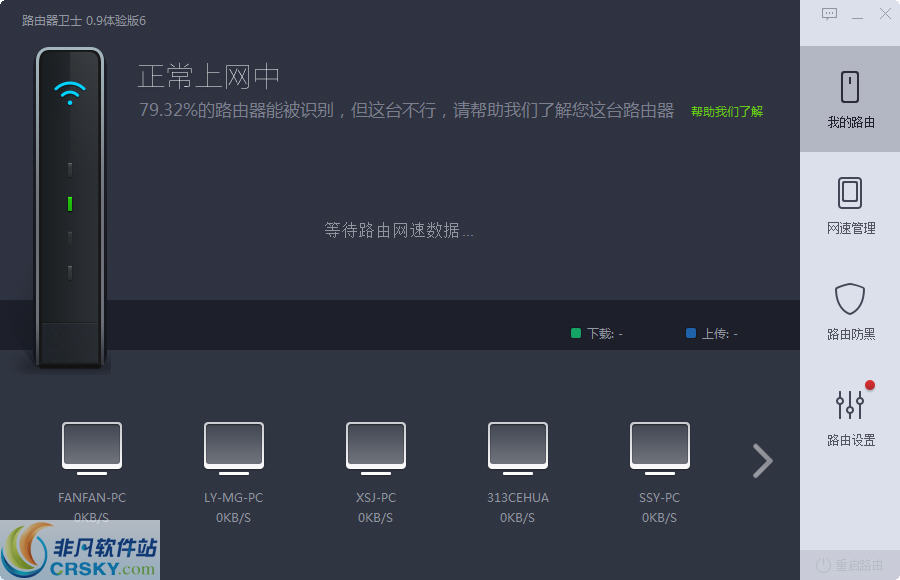This screenshot has height=580, width=900.
Task: Click the power icon on 重启路由
Action: click(822, 563)
